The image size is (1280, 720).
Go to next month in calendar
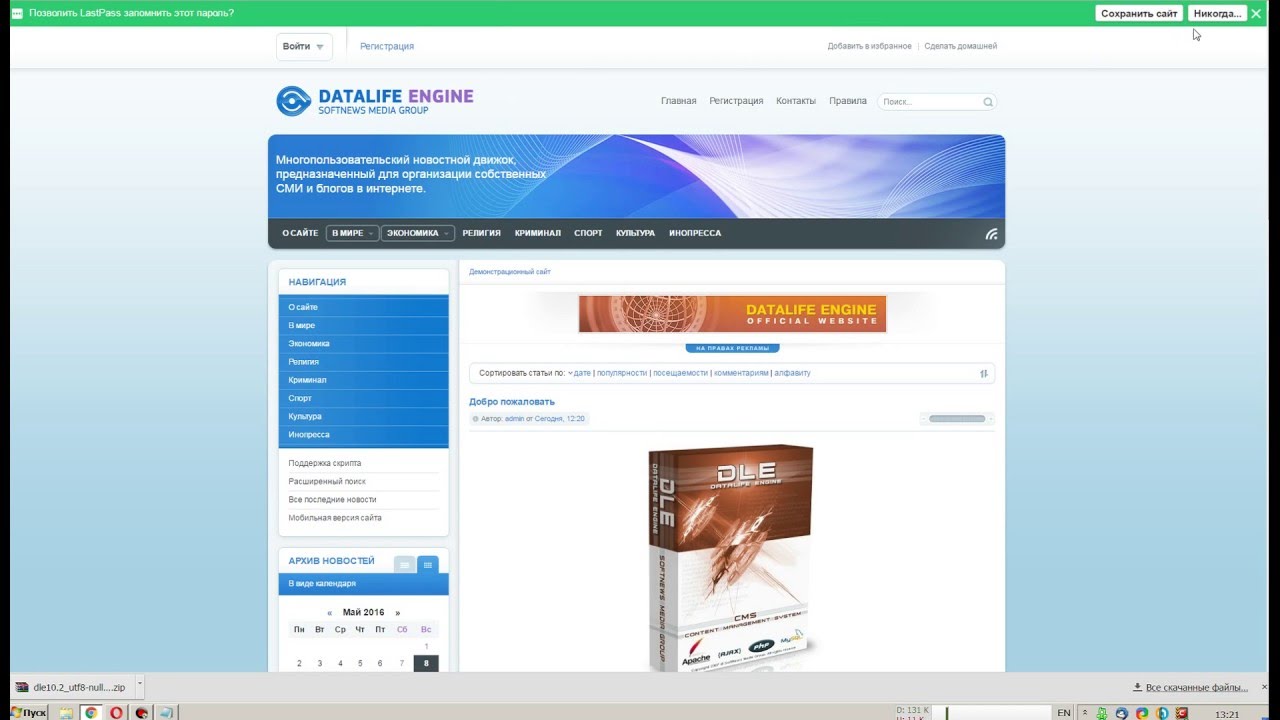397,612
